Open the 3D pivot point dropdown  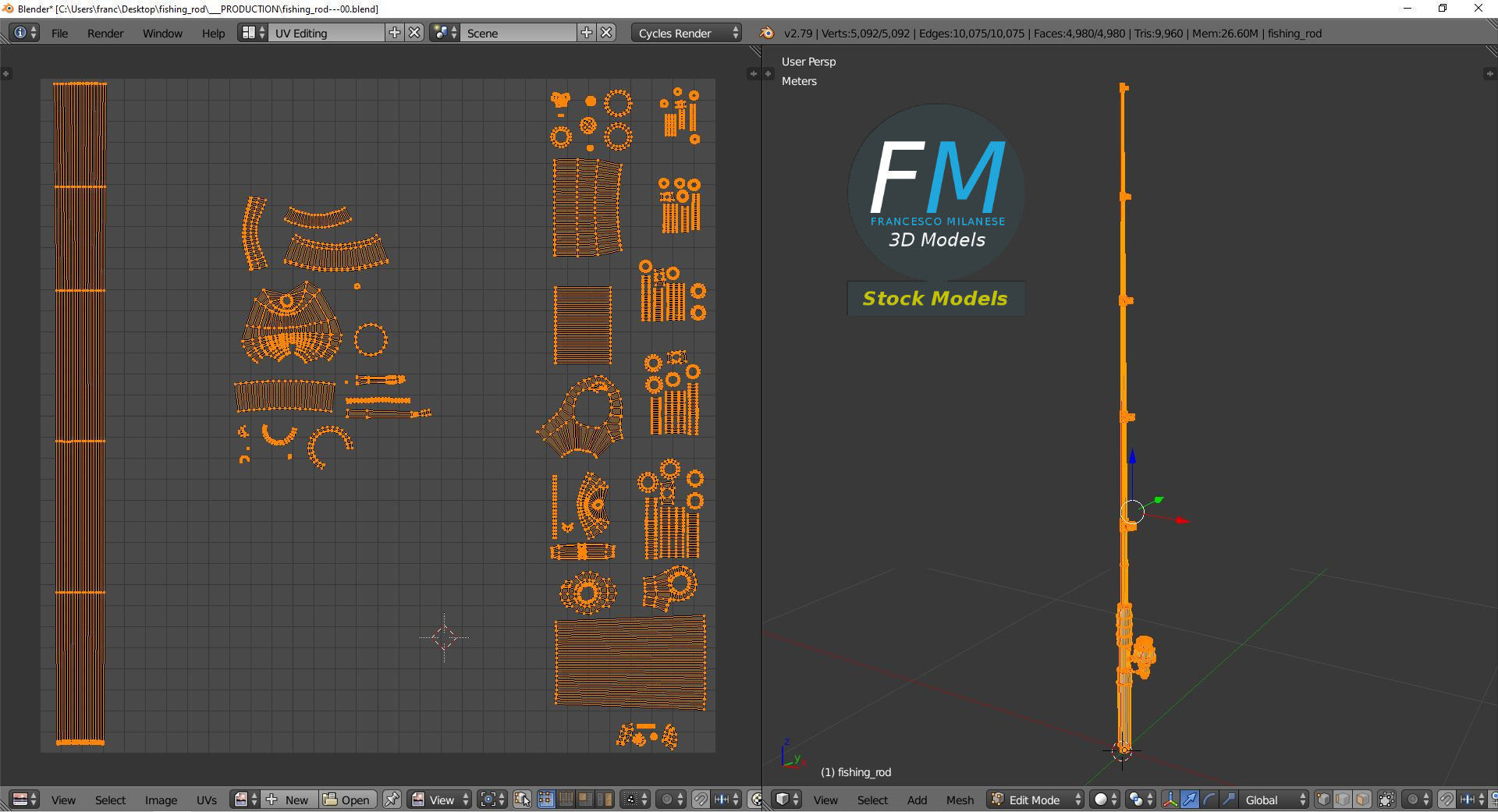coord(1141,800)
